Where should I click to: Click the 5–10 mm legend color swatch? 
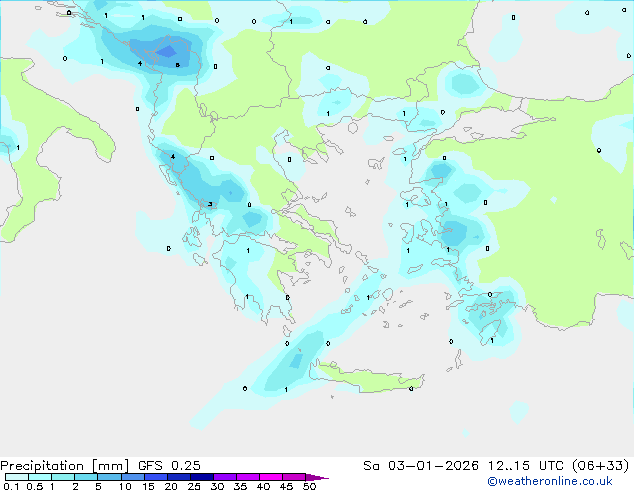tap(109, 477)
